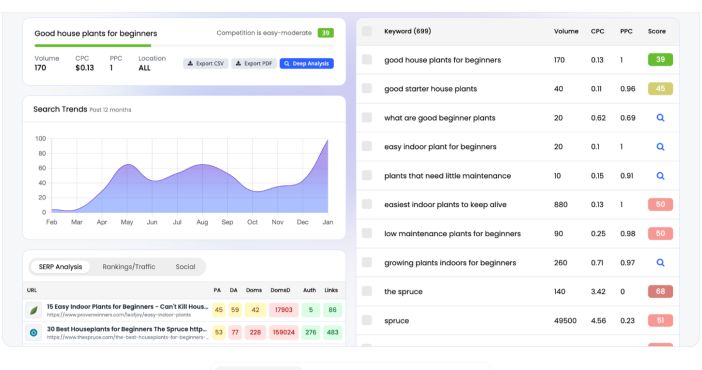Check the 'spruce' keyword row checkbox

coord(367,320)
